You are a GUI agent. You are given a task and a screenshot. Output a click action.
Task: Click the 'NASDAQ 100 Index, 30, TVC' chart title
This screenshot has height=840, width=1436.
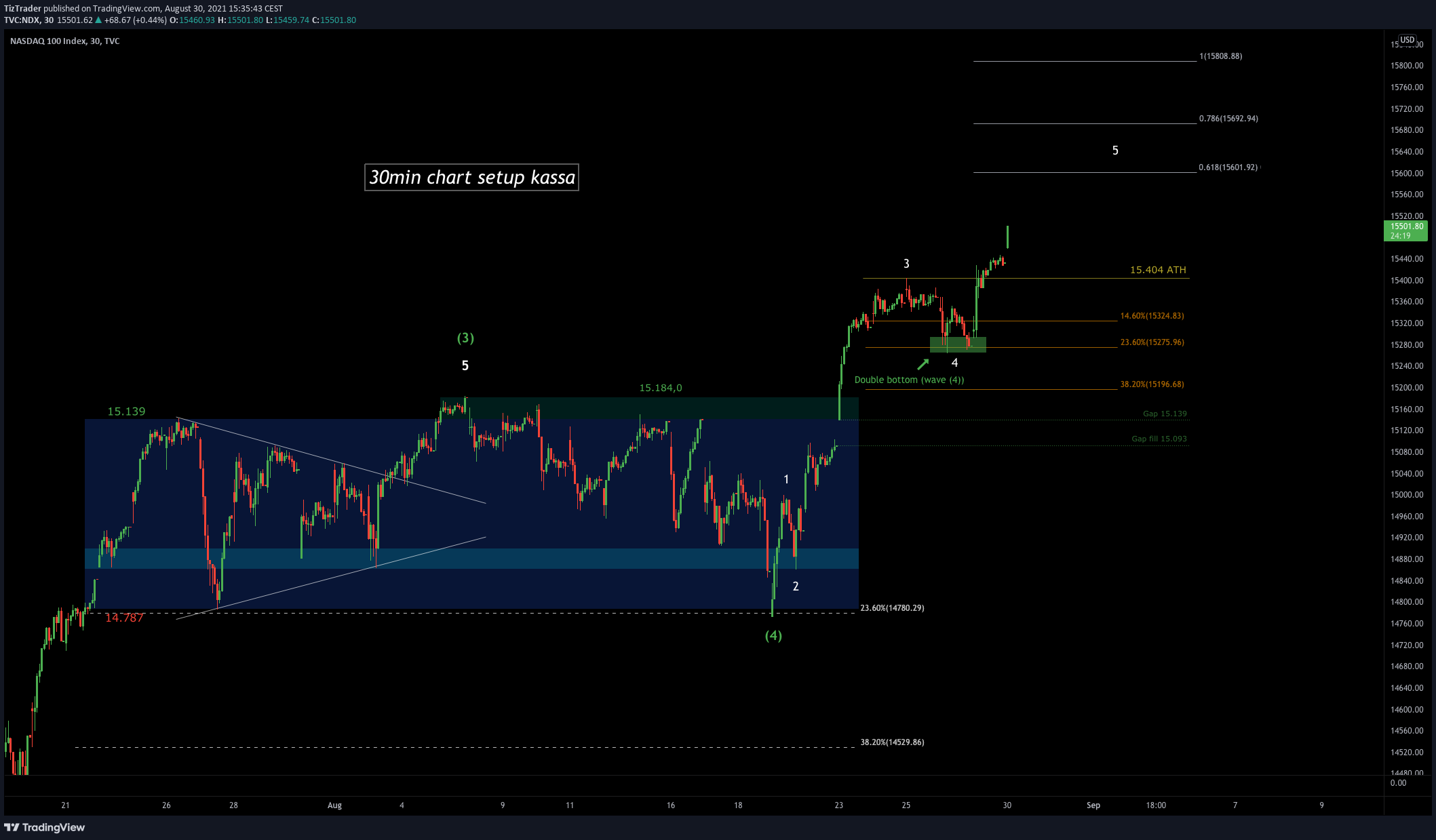(65, 41)
